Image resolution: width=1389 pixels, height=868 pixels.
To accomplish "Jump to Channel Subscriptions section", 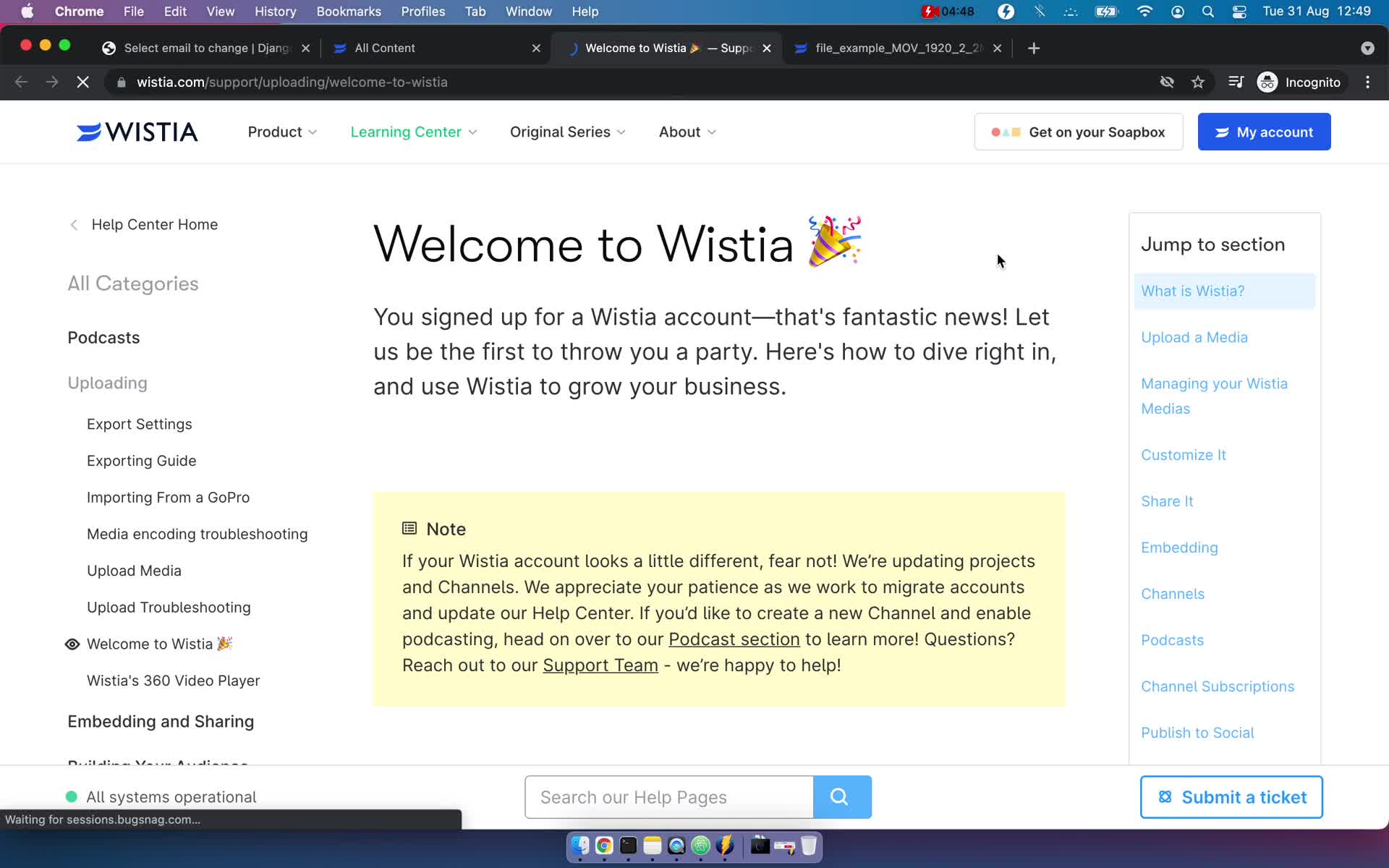I will pos(1217,687).
